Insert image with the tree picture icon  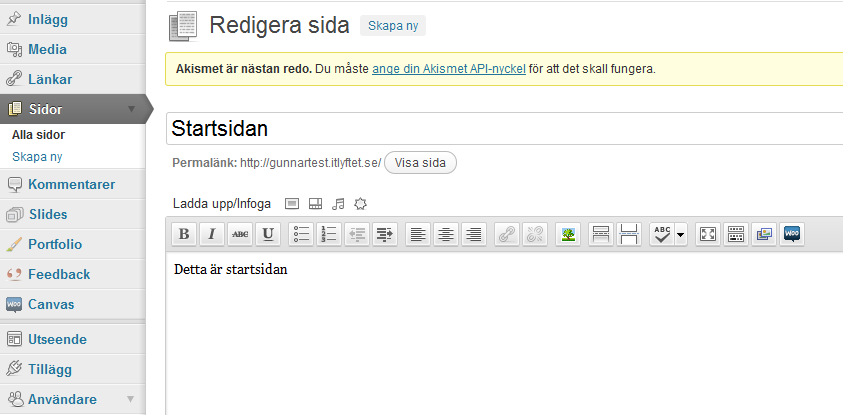pyautogui.click(x=568, y=234)
